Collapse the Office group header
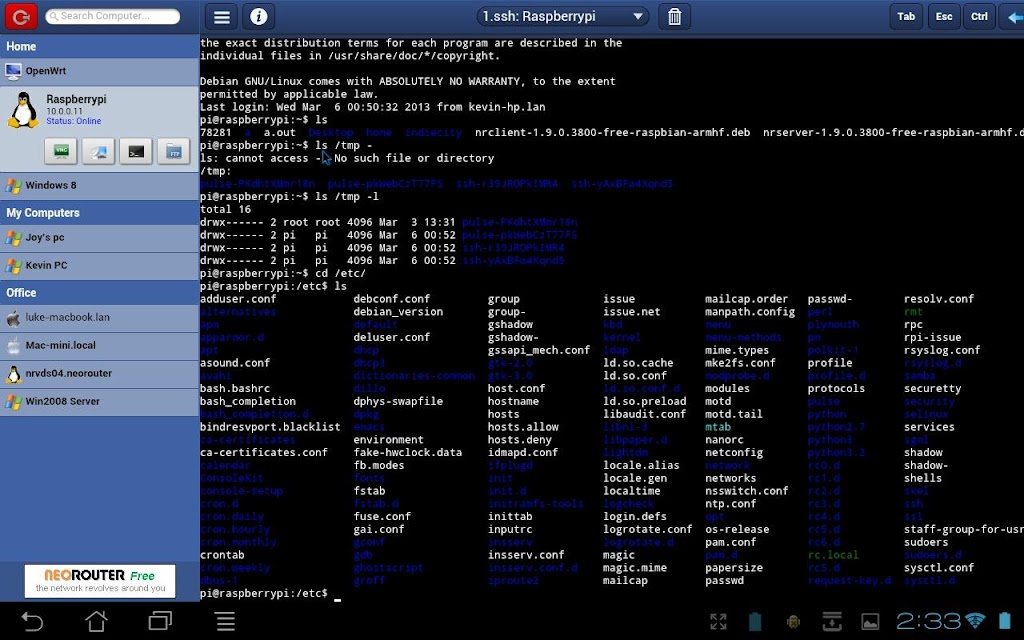The image size is (1024, 640). coord(100,293)
